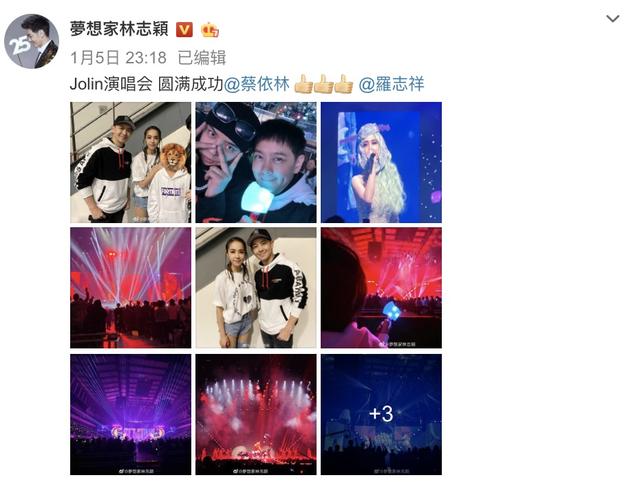Click the post text Jolin演唱会 圆满成功
This screenshot has width=640, height=482.
click(147, 84)
